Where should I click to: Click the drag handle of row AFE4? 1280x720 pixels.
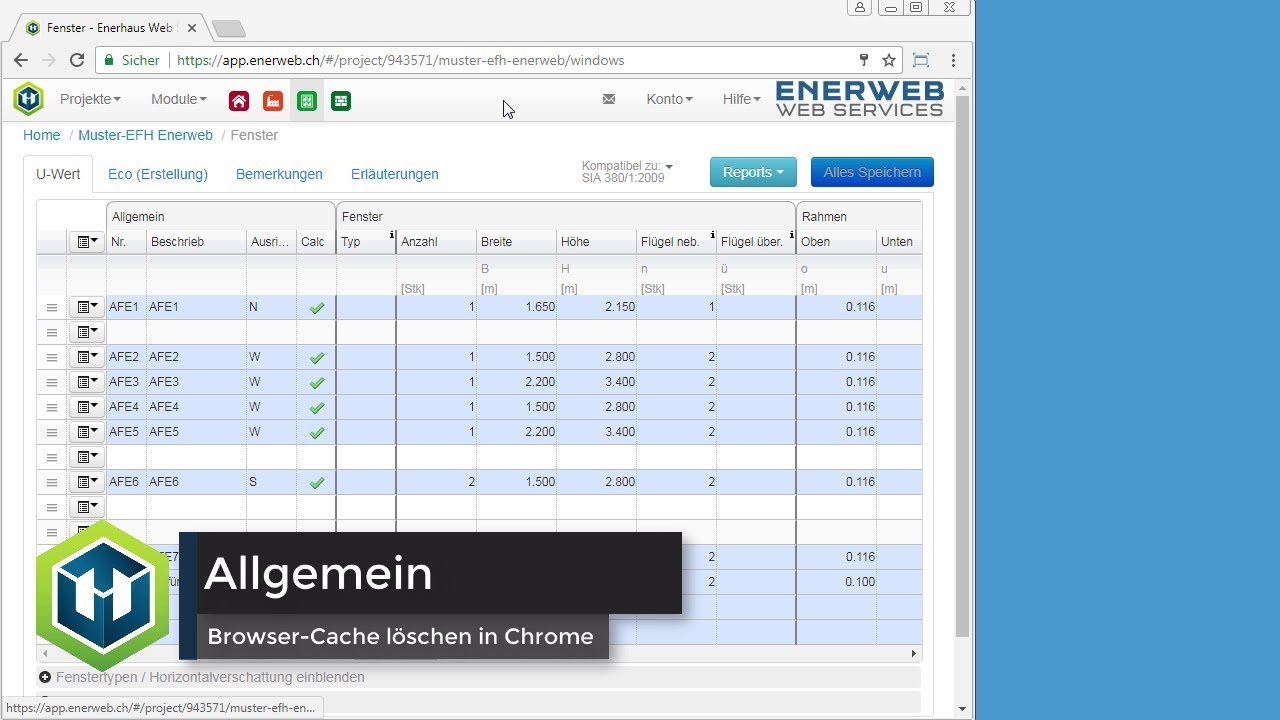pos(52,408)
